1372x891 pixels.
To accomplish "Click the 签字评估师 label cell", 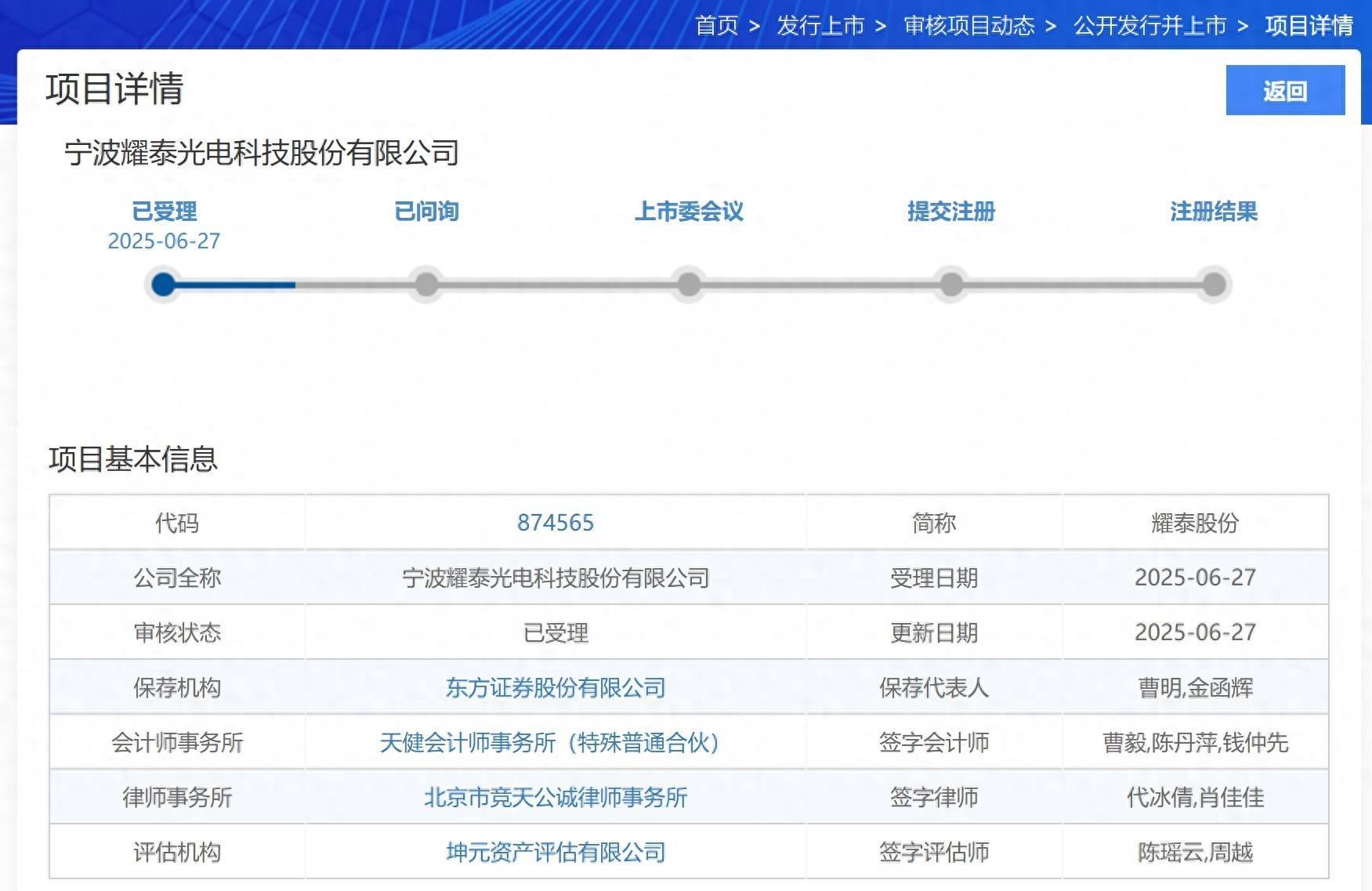I will [934, 852].
